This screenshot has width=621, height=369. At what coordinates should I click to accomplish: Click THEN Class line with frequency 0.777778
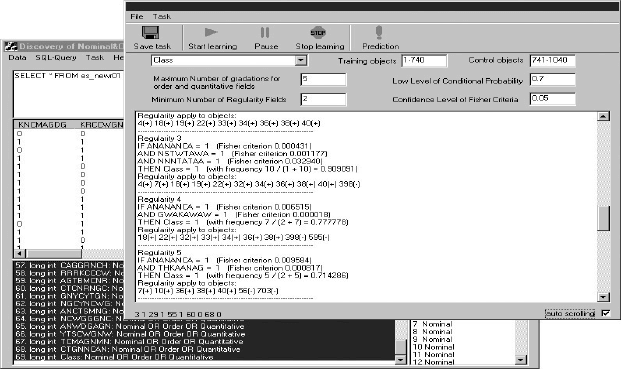(243, 222)
